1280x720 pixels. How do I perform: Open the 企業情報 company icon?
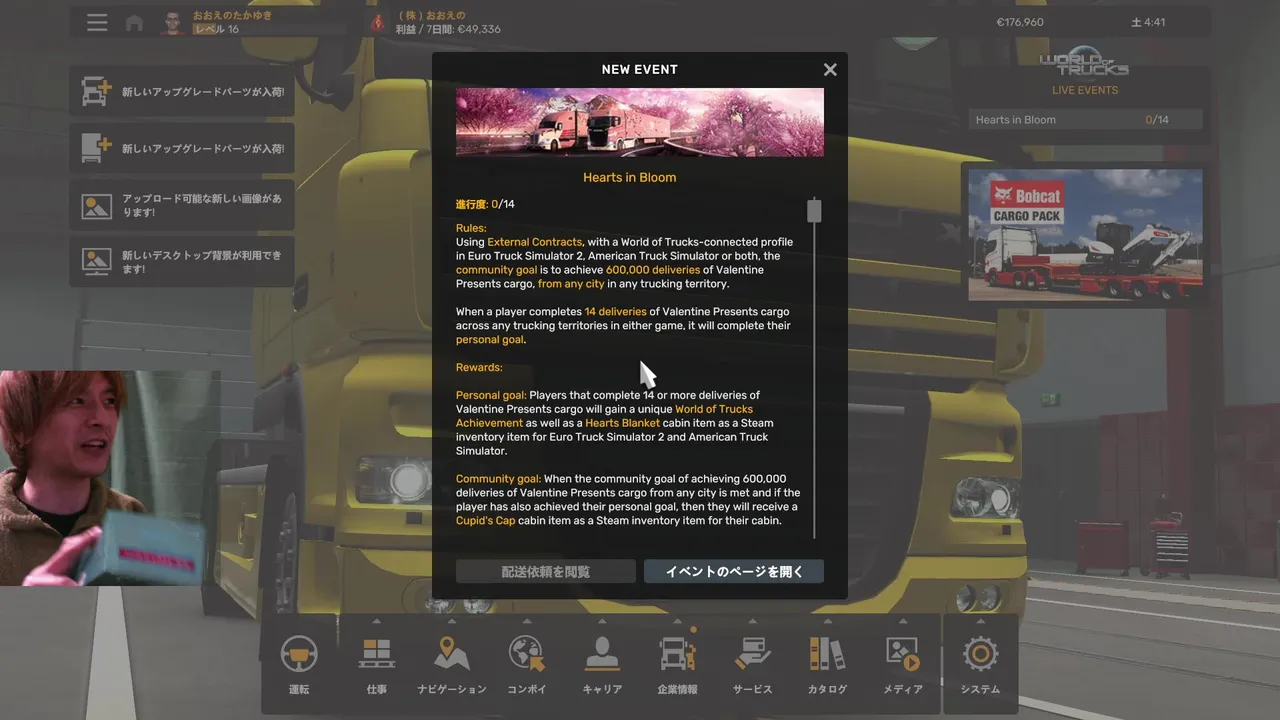[x=677, y=654]
